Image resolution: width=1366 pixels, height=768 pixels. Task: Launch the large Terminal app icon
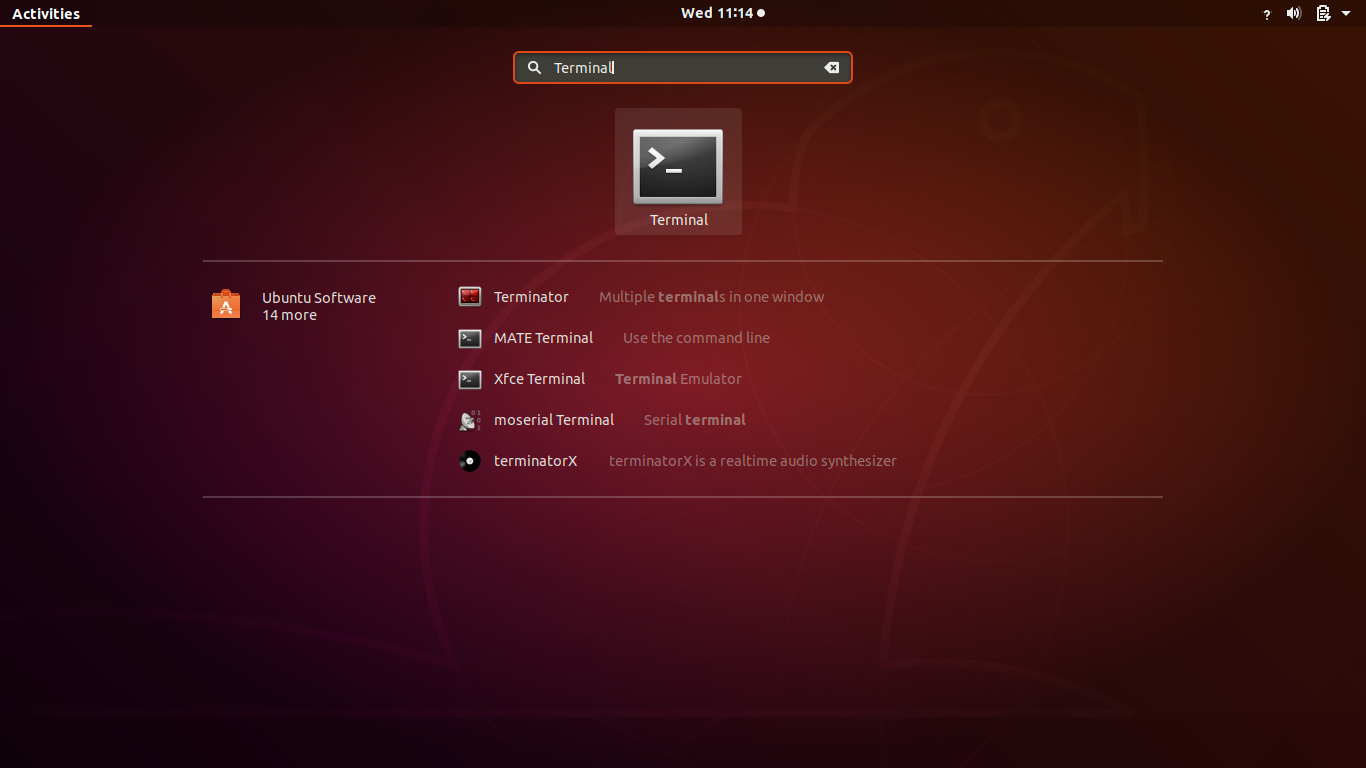678,166
